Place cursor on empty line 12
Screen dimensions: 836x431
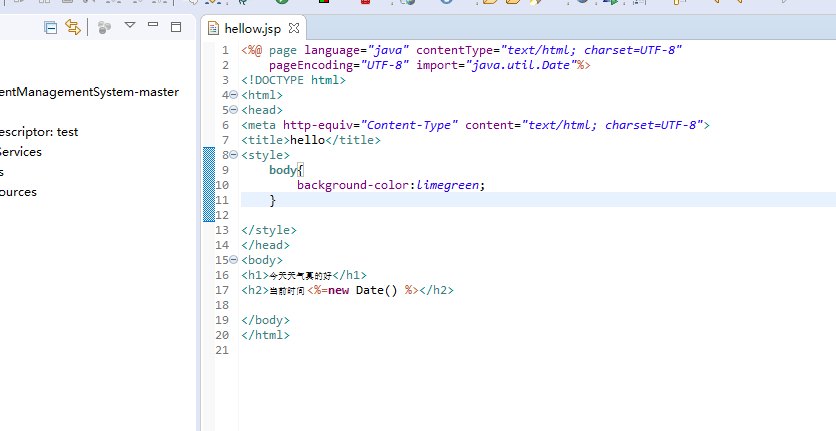tap(538, 216)
